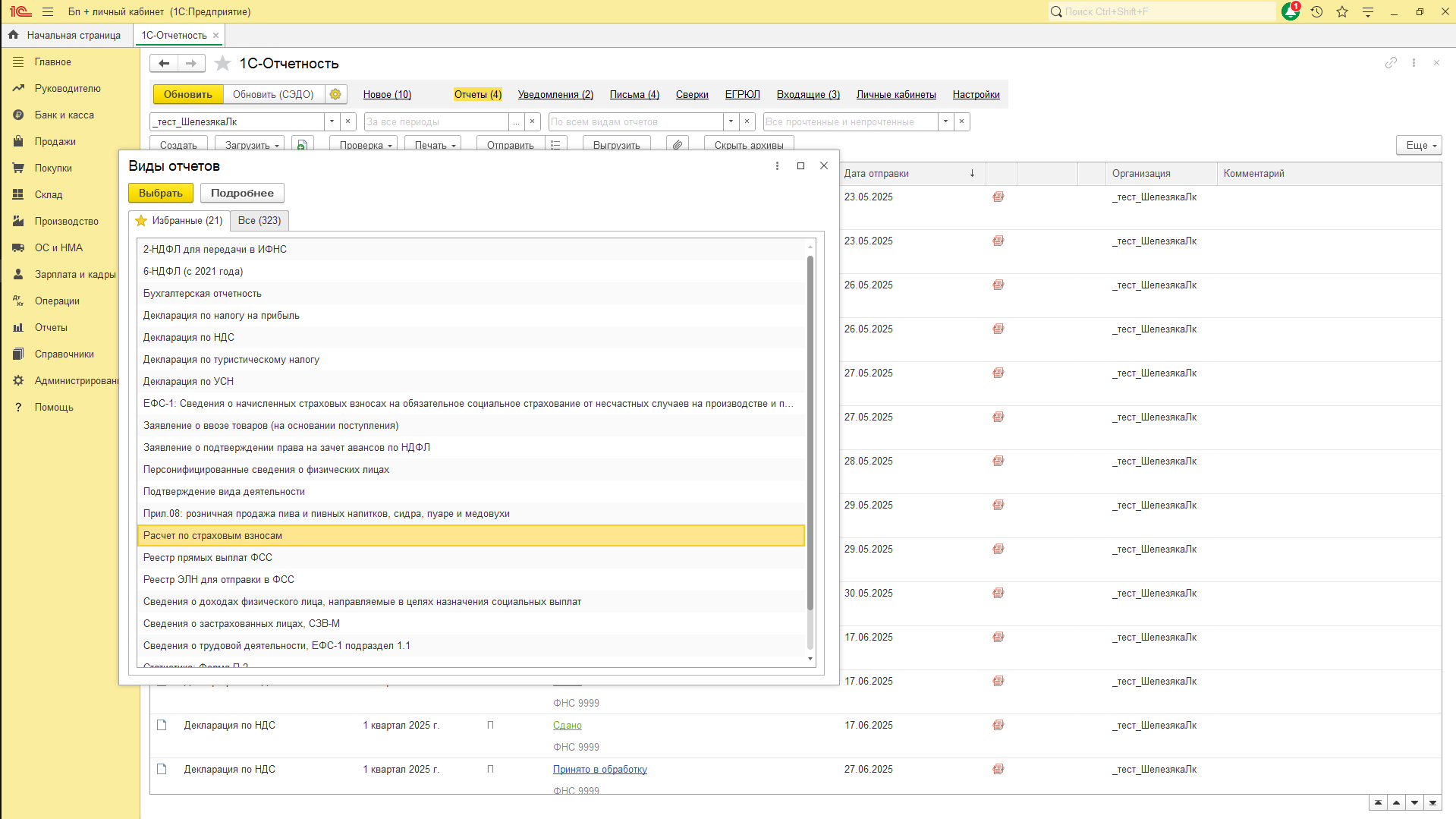Open the Новое (10) link
Screen dimensions: 1456x819
387,94
